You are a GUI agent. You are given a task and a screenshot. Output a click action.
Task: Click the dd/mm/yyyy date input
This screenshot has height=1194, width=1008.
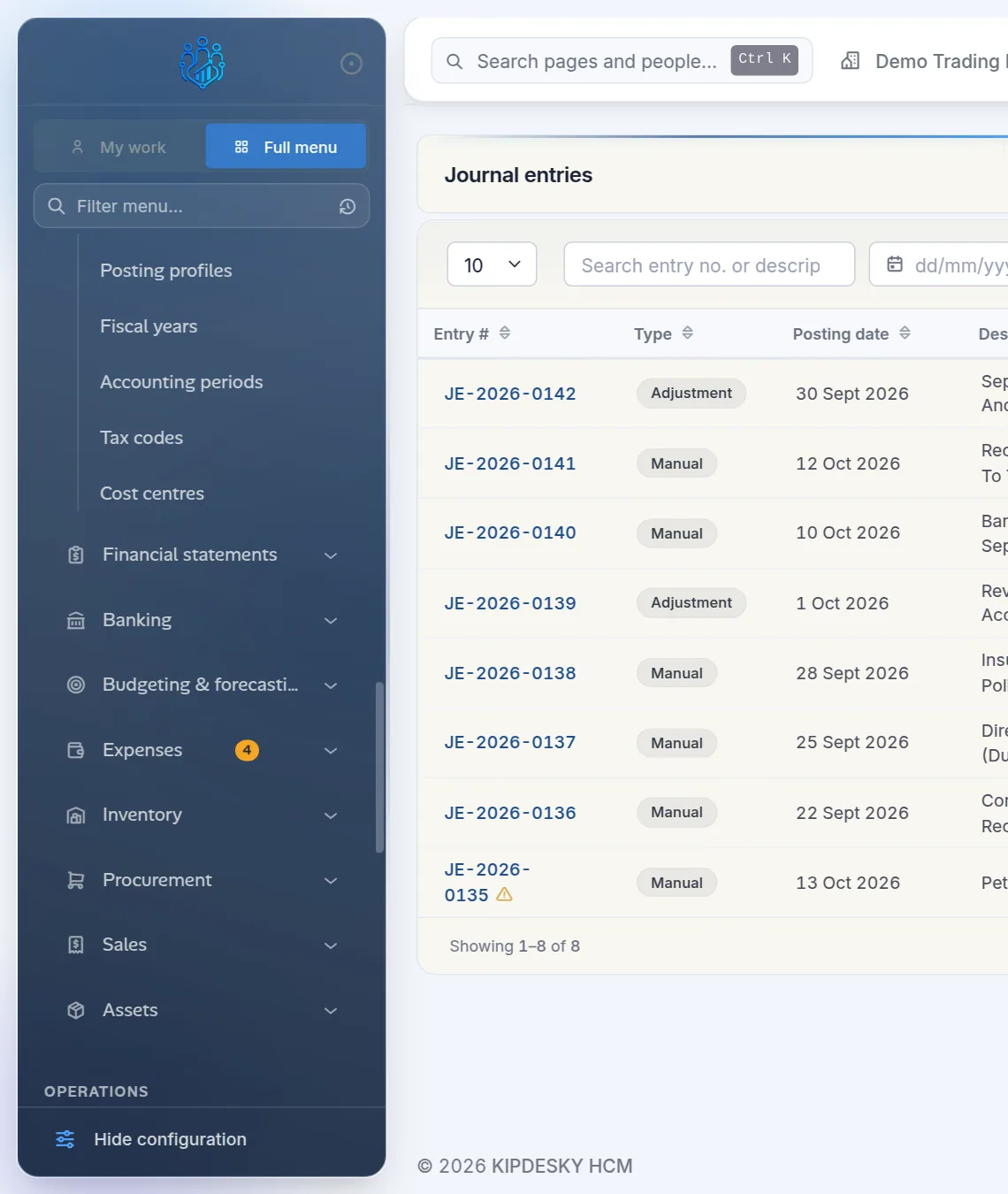[939, 264]
